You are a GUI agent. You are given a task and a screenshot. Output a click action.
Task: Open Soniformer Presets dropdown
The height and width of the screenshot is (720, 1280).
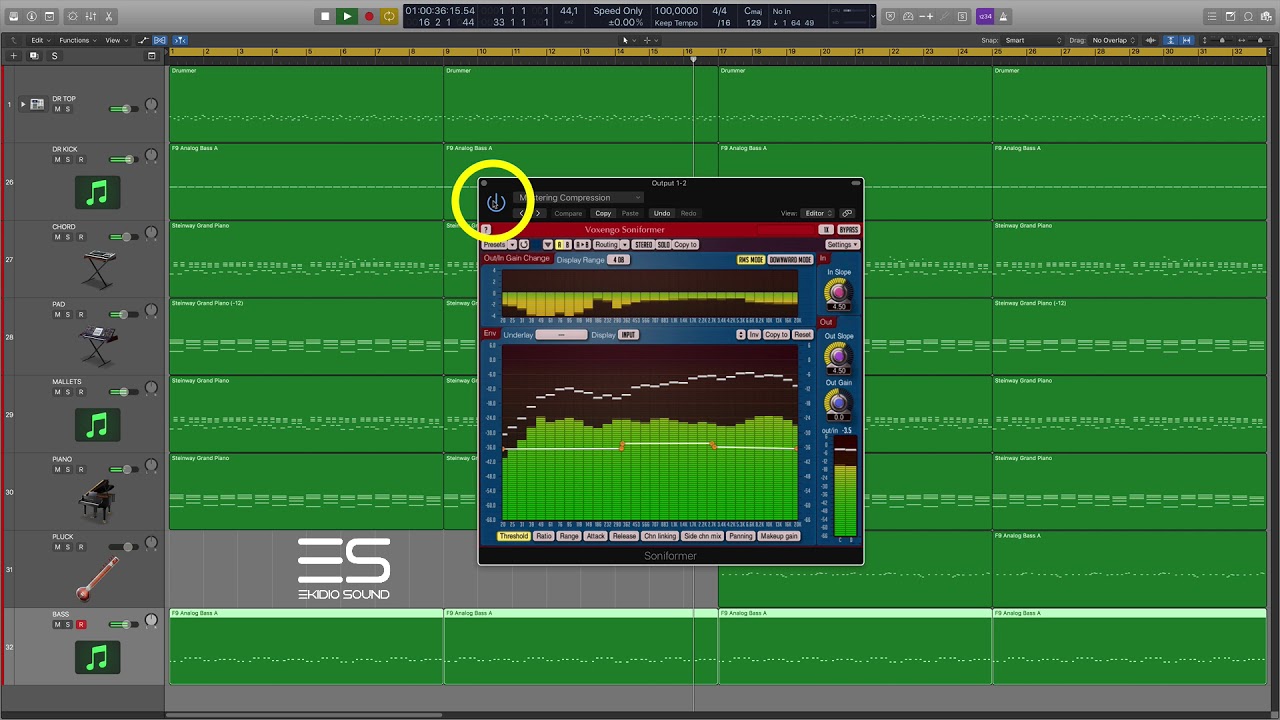(498, 245)
